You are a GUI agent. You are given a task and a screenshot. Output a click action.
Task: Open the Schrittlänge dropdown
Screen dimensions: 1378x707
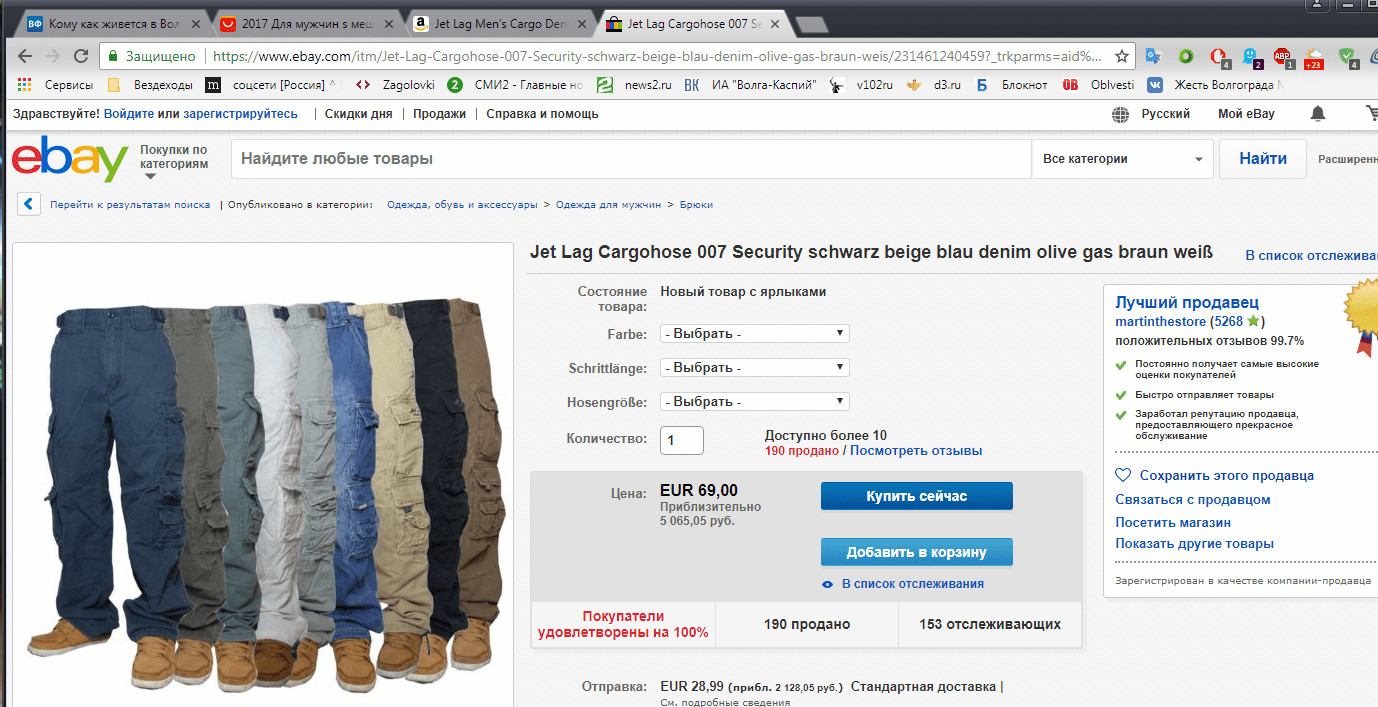[755, 368]
